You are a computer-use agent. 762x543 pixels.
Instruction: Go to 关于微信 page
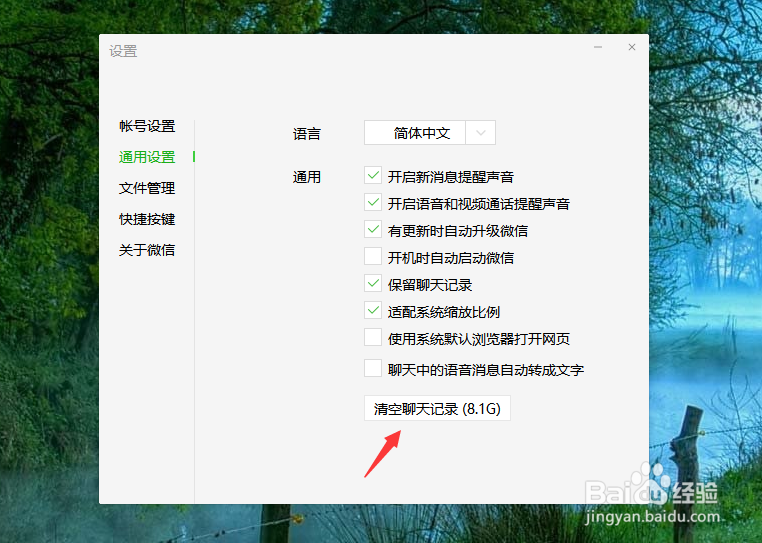click(x=147, y=250)
